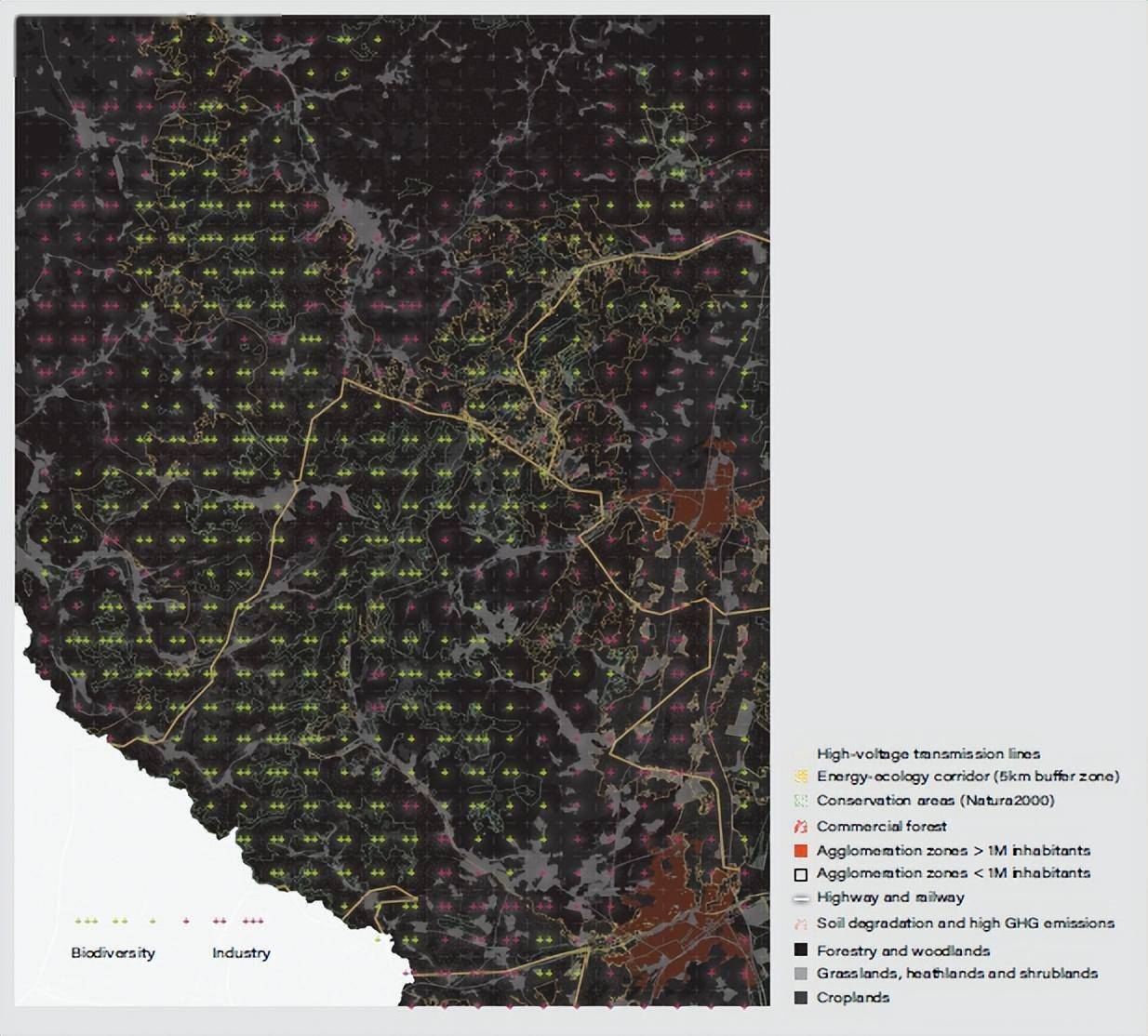Screen dimensions: 1148x1036
Task: Click the outlined square for zones under 1M inhabitants
Action: click(x=801, y=874)
